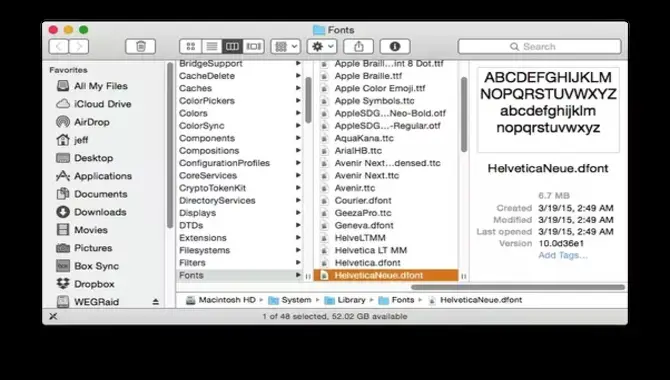Select Helvetica LT MM file

(370, 250)
